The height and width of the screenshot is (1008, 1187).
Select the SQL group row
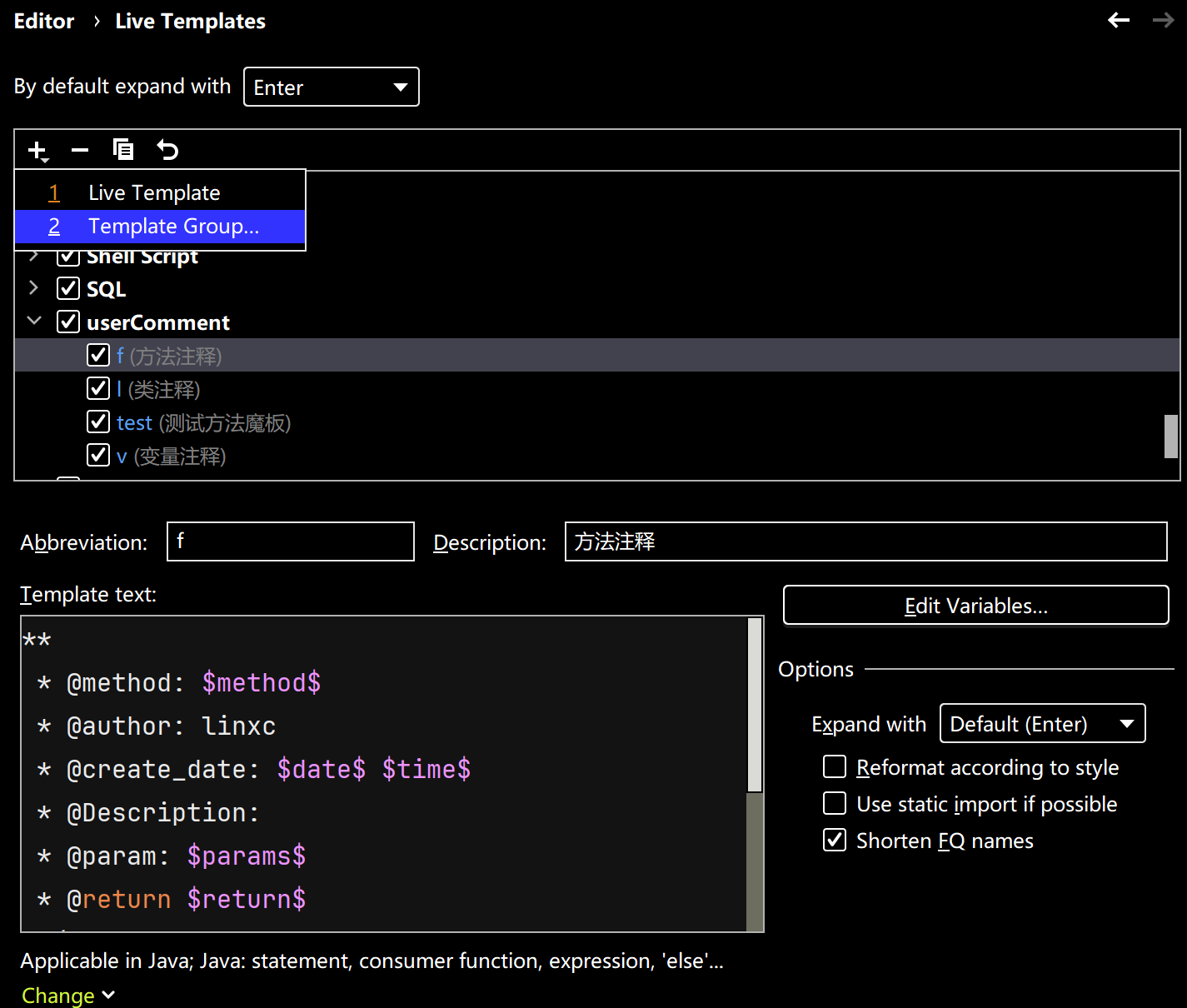[x=597, y=288]
